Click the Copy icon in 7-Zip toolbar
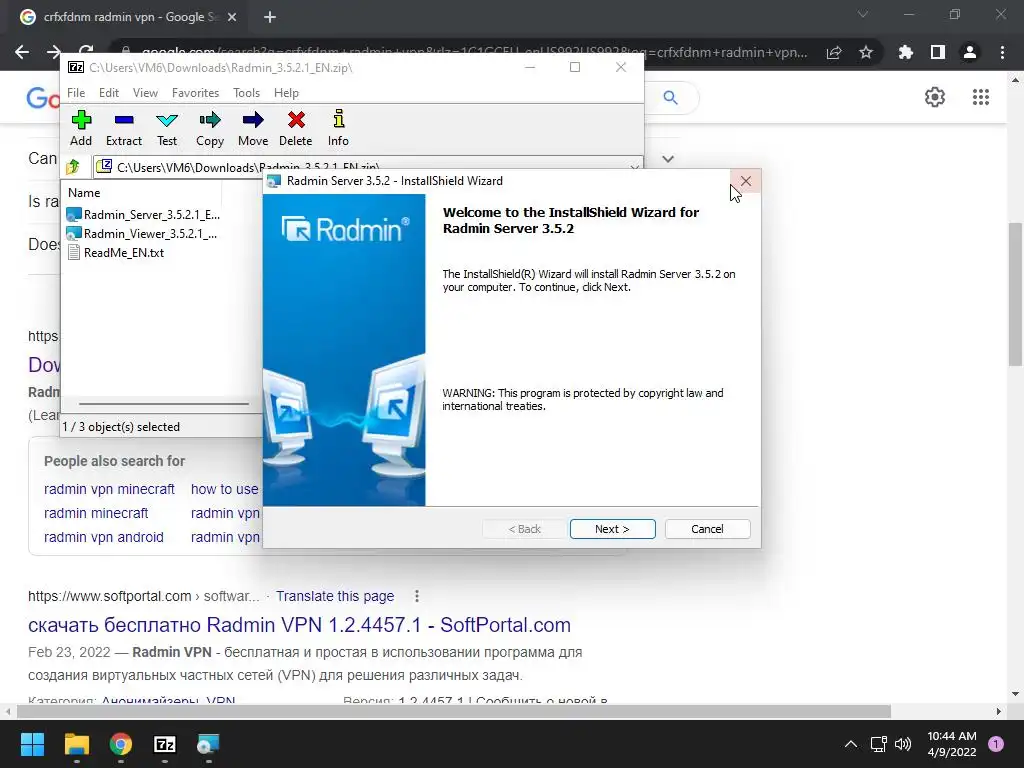The width and height of the screenshot is (1024, 768). click(210, 120)
